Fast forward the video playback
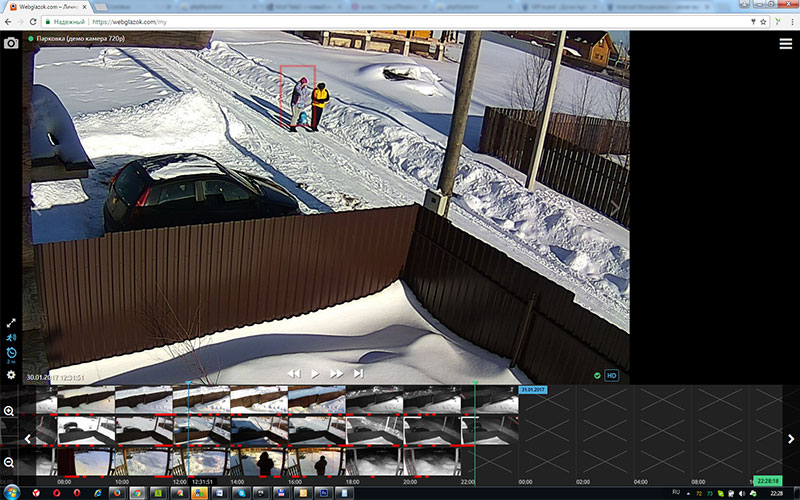 [337, 373]
